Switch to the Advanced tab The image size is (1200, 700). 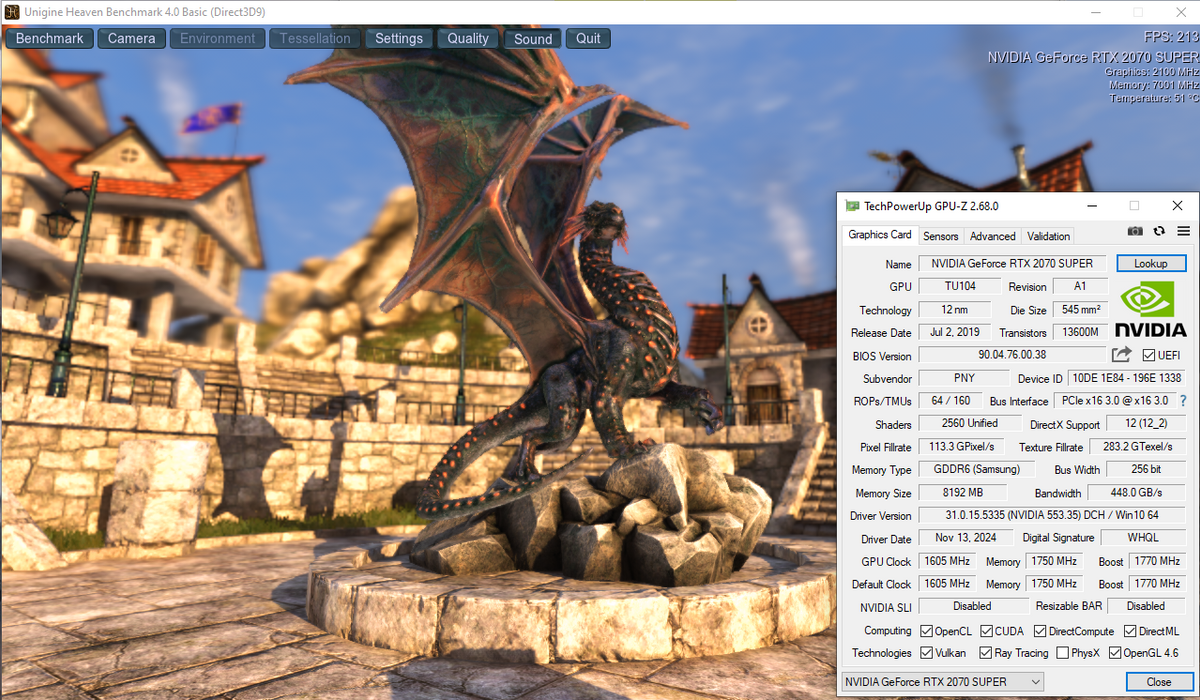click(992, 236)
